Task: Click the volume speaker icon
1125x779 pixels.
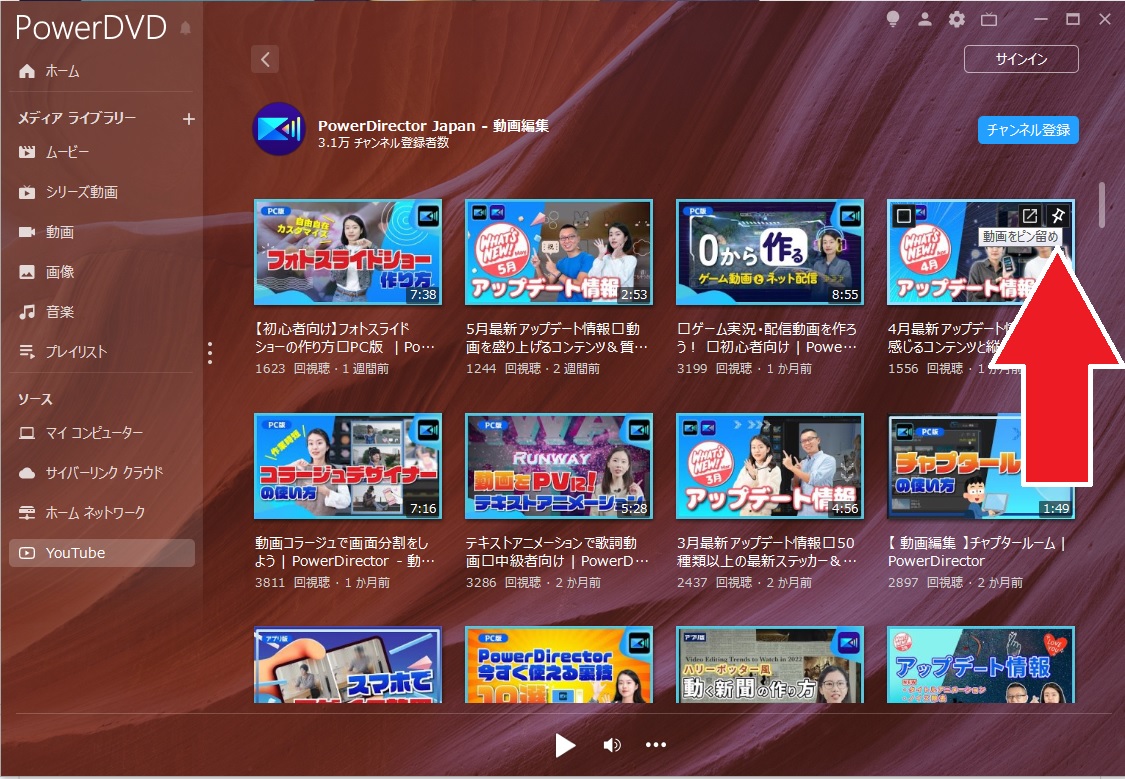Action: 611,745
